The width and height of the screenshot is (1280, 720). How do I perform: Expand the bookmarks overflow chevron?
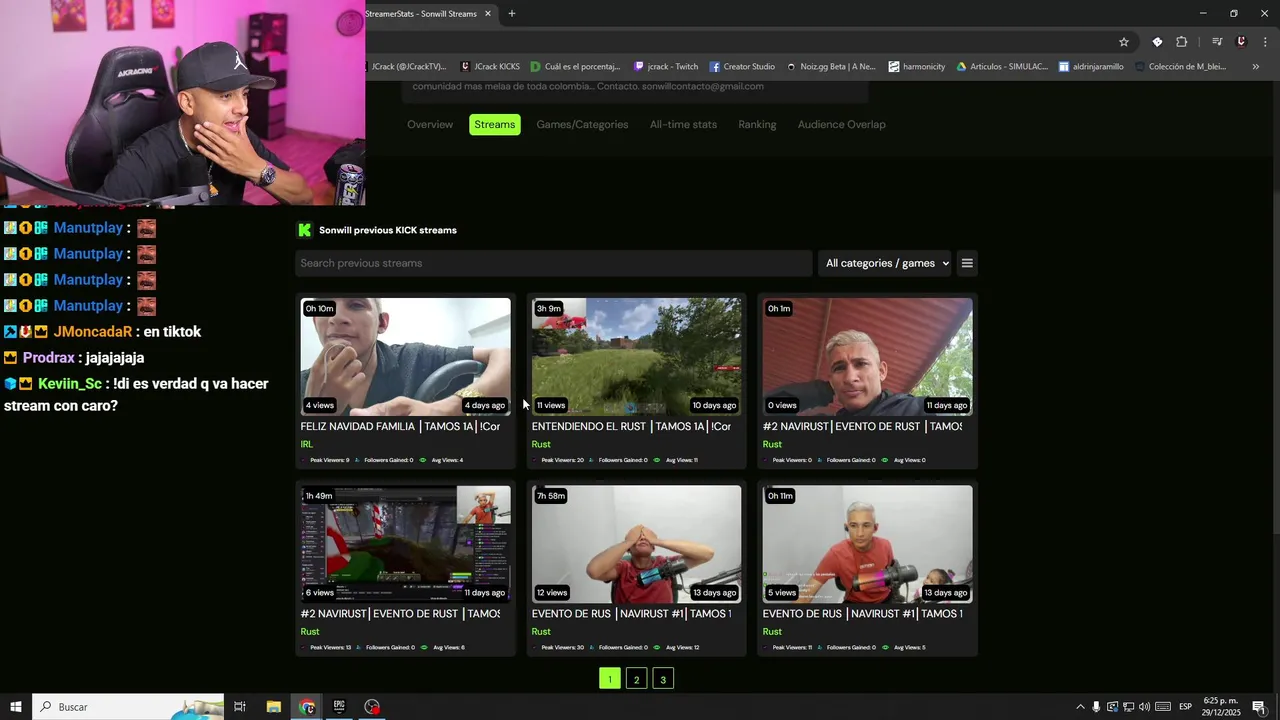(1255, 67)
